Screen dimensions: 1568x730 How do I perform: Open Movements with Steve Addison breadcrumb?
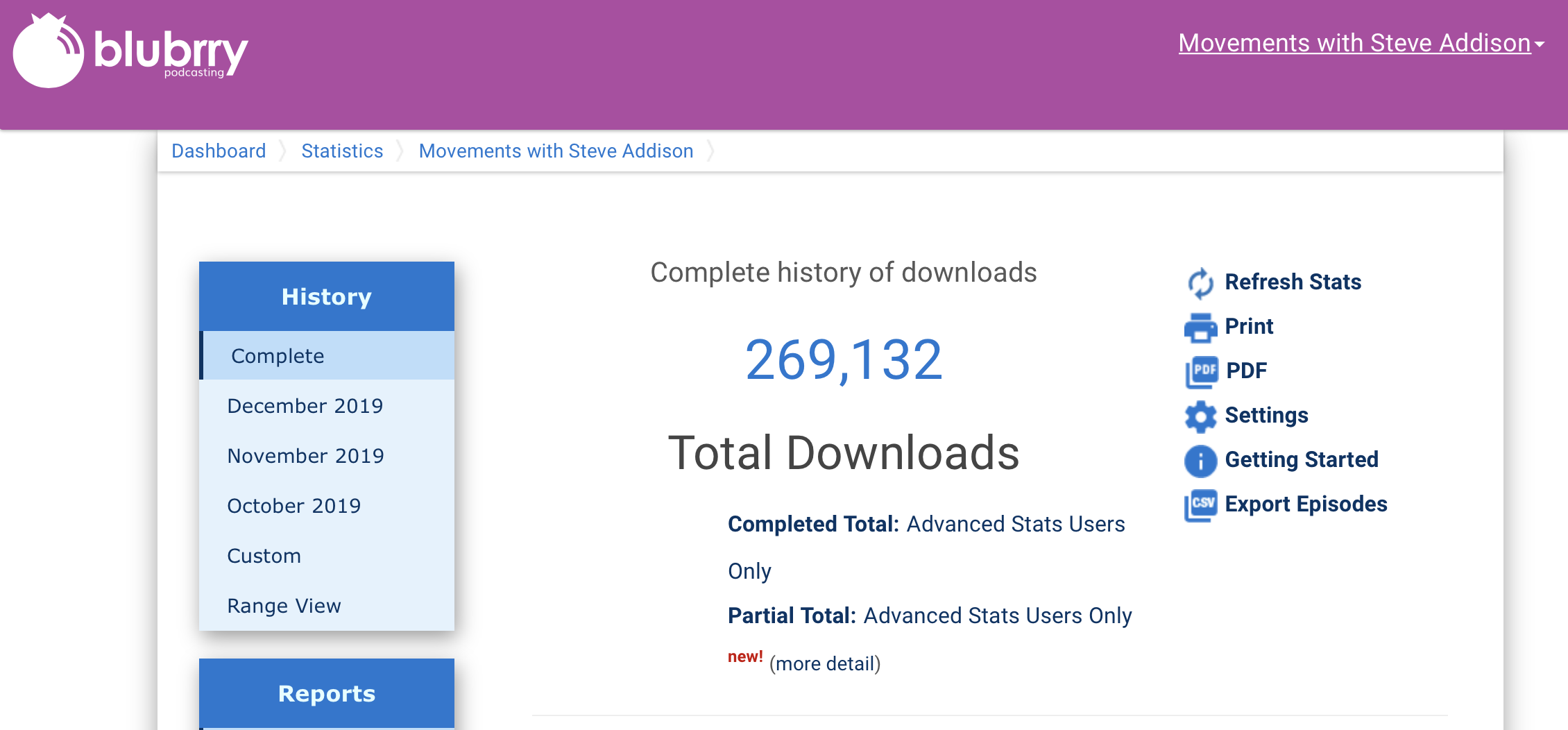point(556,151)
